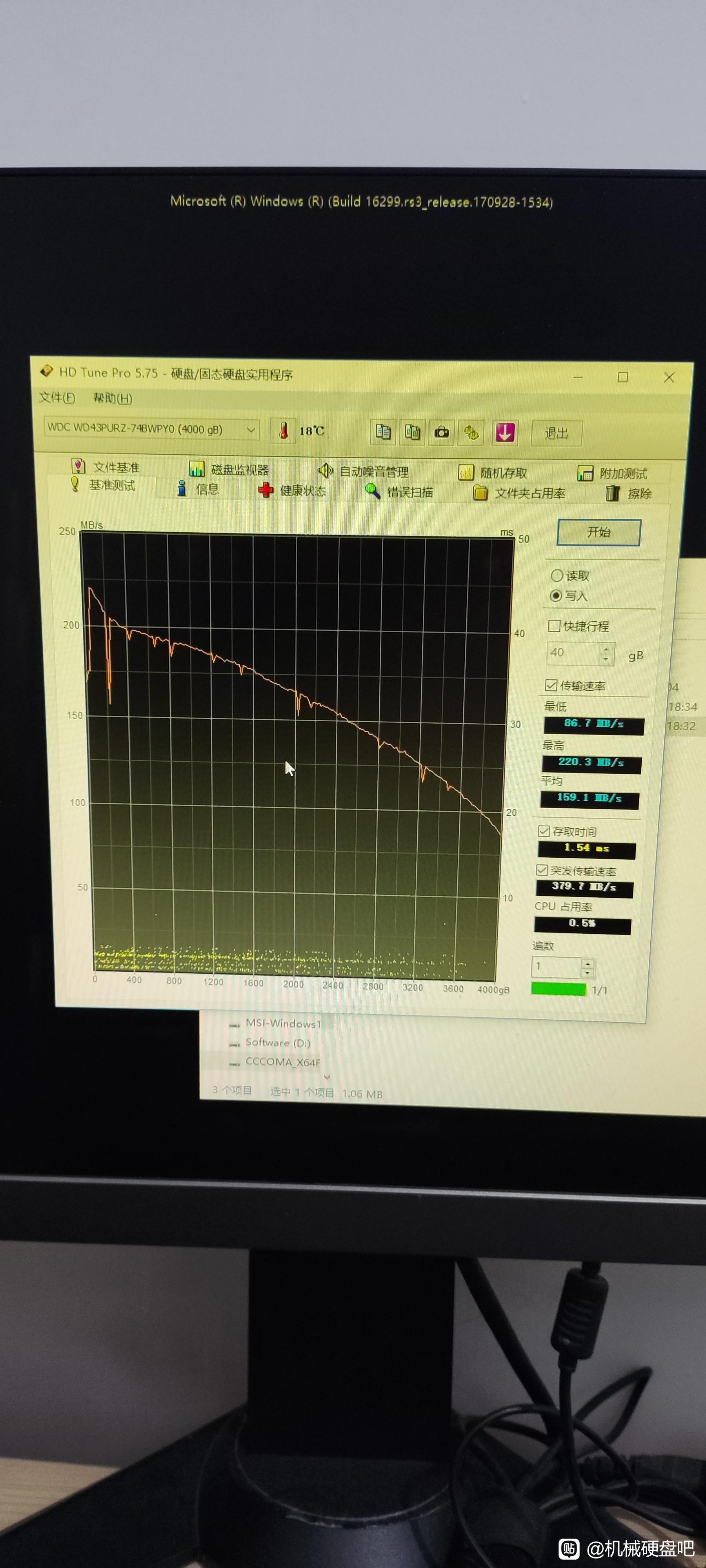Viewport: 706px width, 1568px height.
Task: Click the copy screenshot to clipboard icon
Action: pyautogui.click(x=412, y=432)
